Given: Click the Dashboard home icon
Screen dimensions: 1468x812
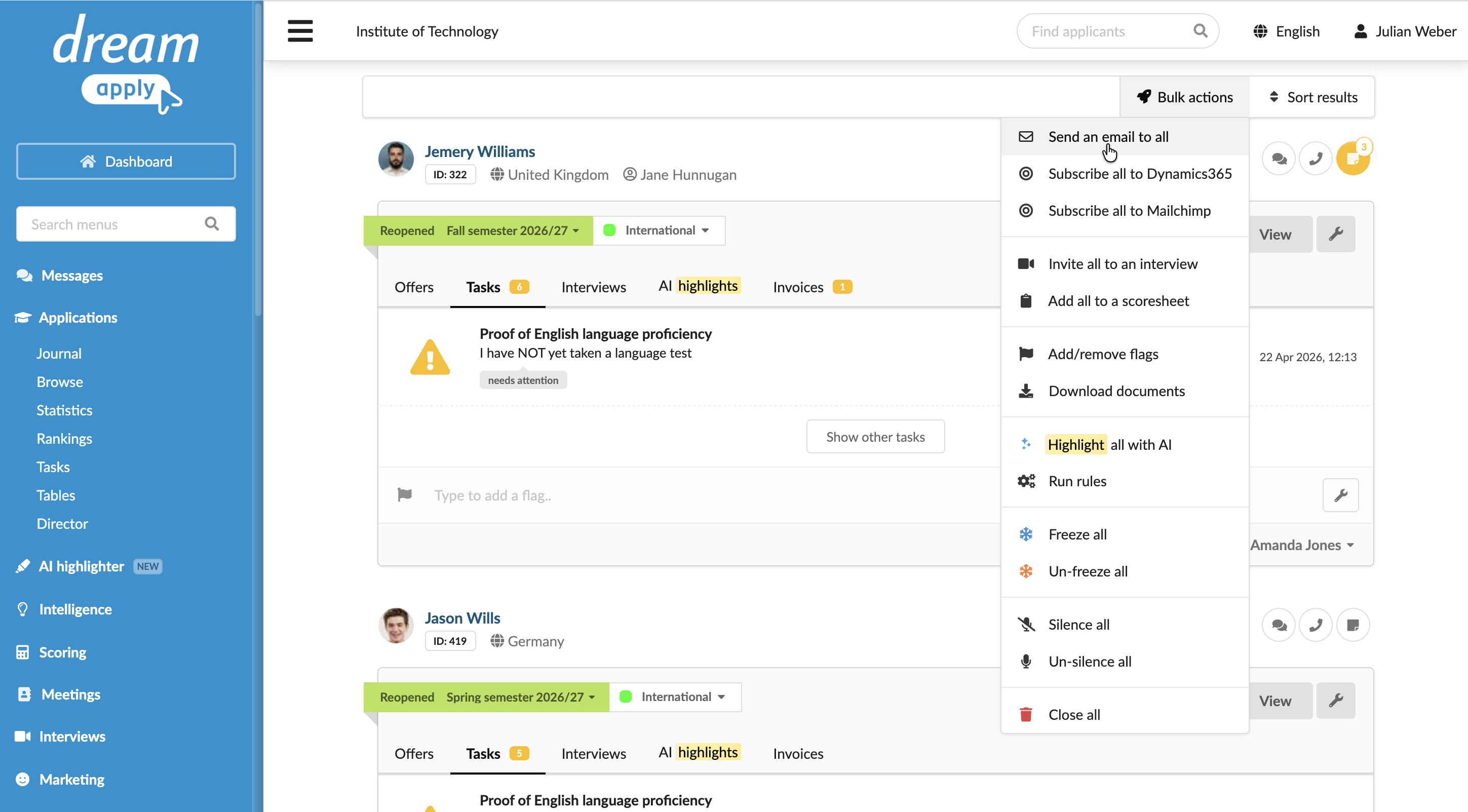Looking at the screenshot, I should tap(88, 161).
